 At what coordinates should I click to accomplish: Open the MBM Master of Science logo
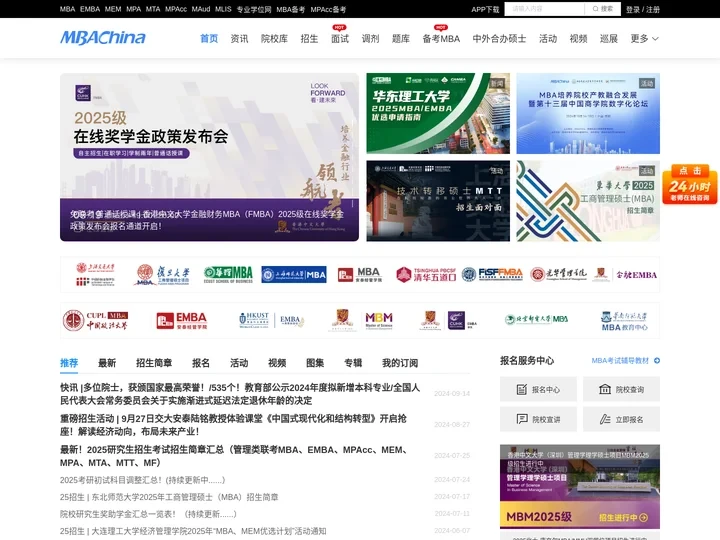(x=360, y=320)
